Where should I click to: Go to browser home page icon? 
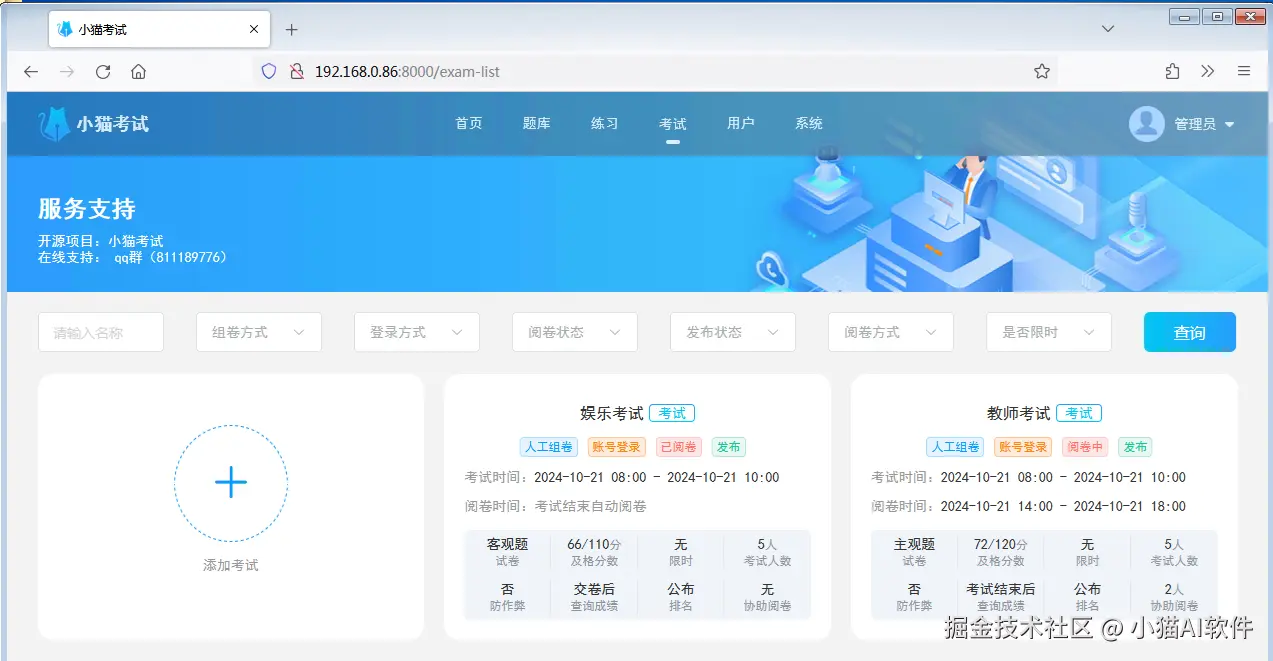coord(139,72)
